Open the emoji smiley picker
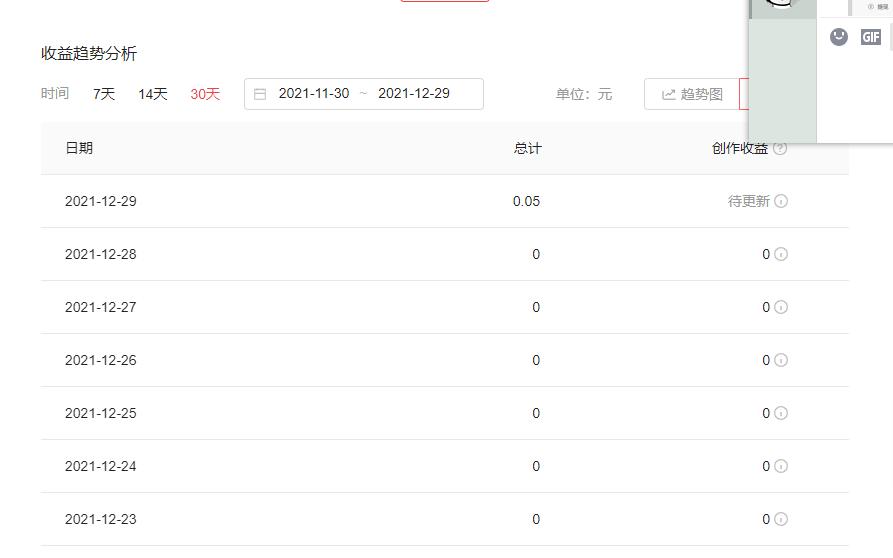The width and height of the screenshot is (893, 558). click(838, 37)
